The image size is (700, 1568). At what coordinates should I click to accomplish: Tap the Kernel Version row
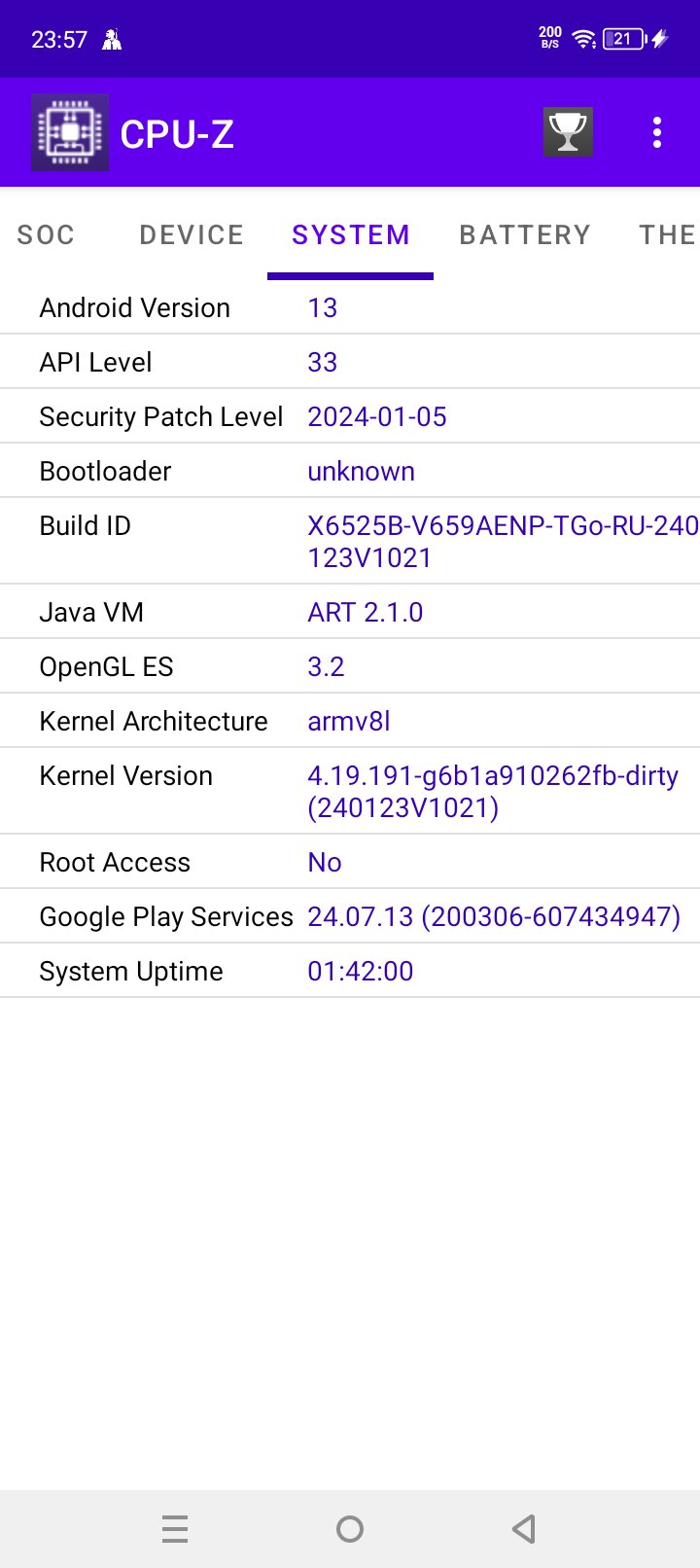point(350,791)
